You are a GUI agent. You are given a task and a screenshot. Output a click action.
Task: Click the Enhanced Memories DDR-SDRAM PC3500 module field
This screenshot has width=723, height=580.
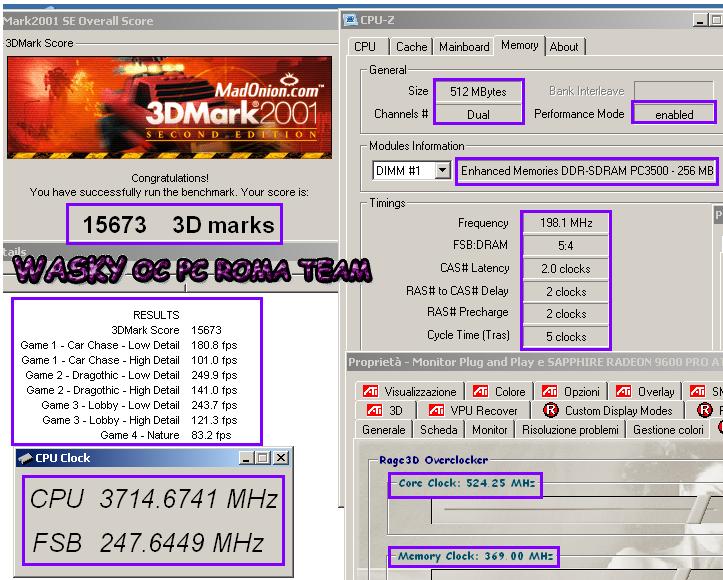tap(587, 171)
